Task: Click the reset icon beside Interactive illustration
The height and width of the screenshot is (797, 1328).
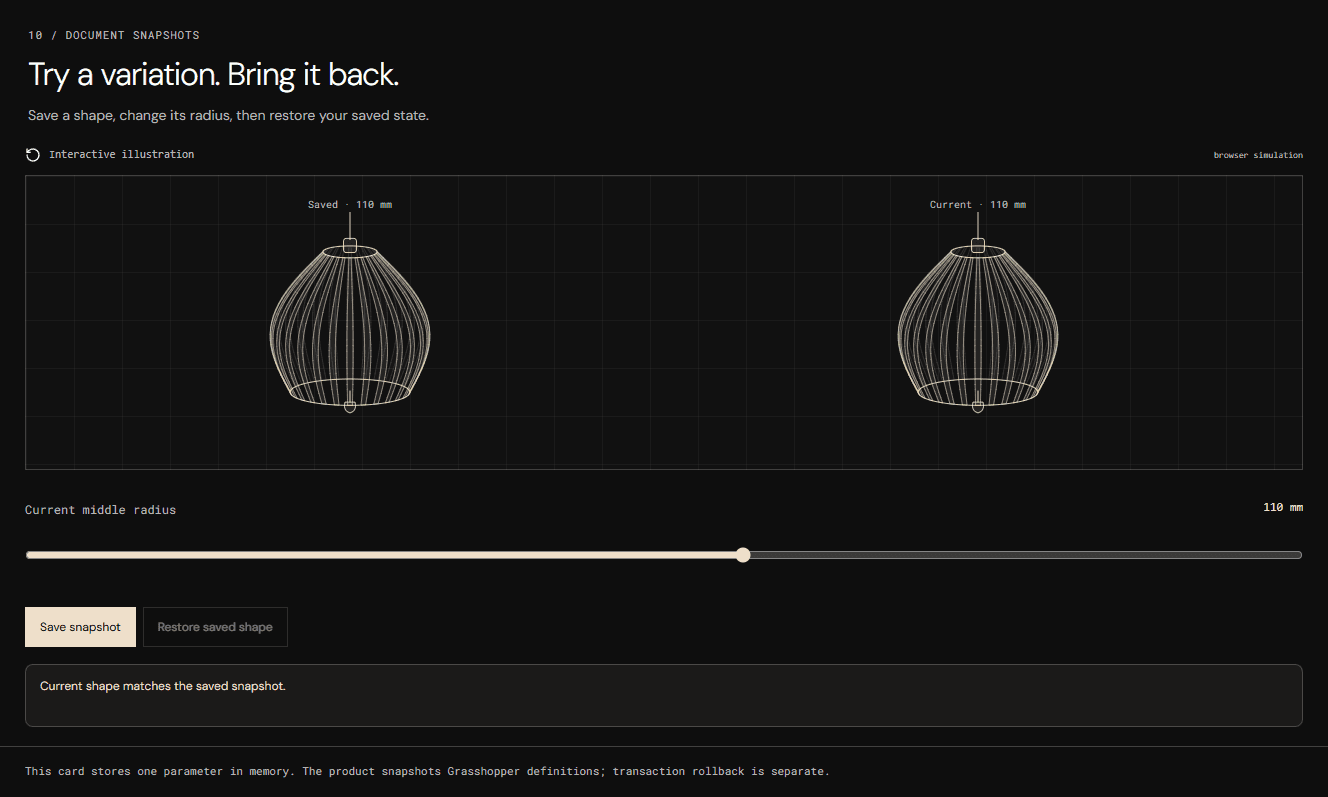Action: [33, 155]
